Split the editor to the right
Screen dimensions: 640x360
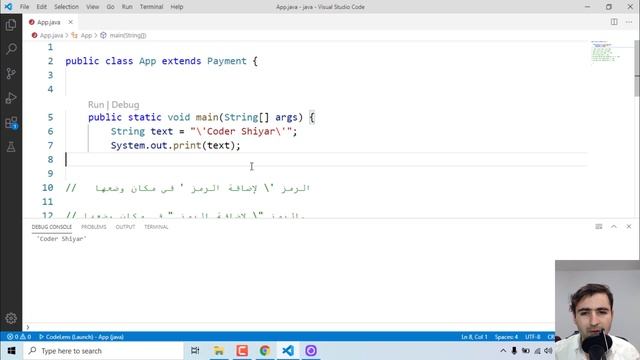(x=614, y=22)
